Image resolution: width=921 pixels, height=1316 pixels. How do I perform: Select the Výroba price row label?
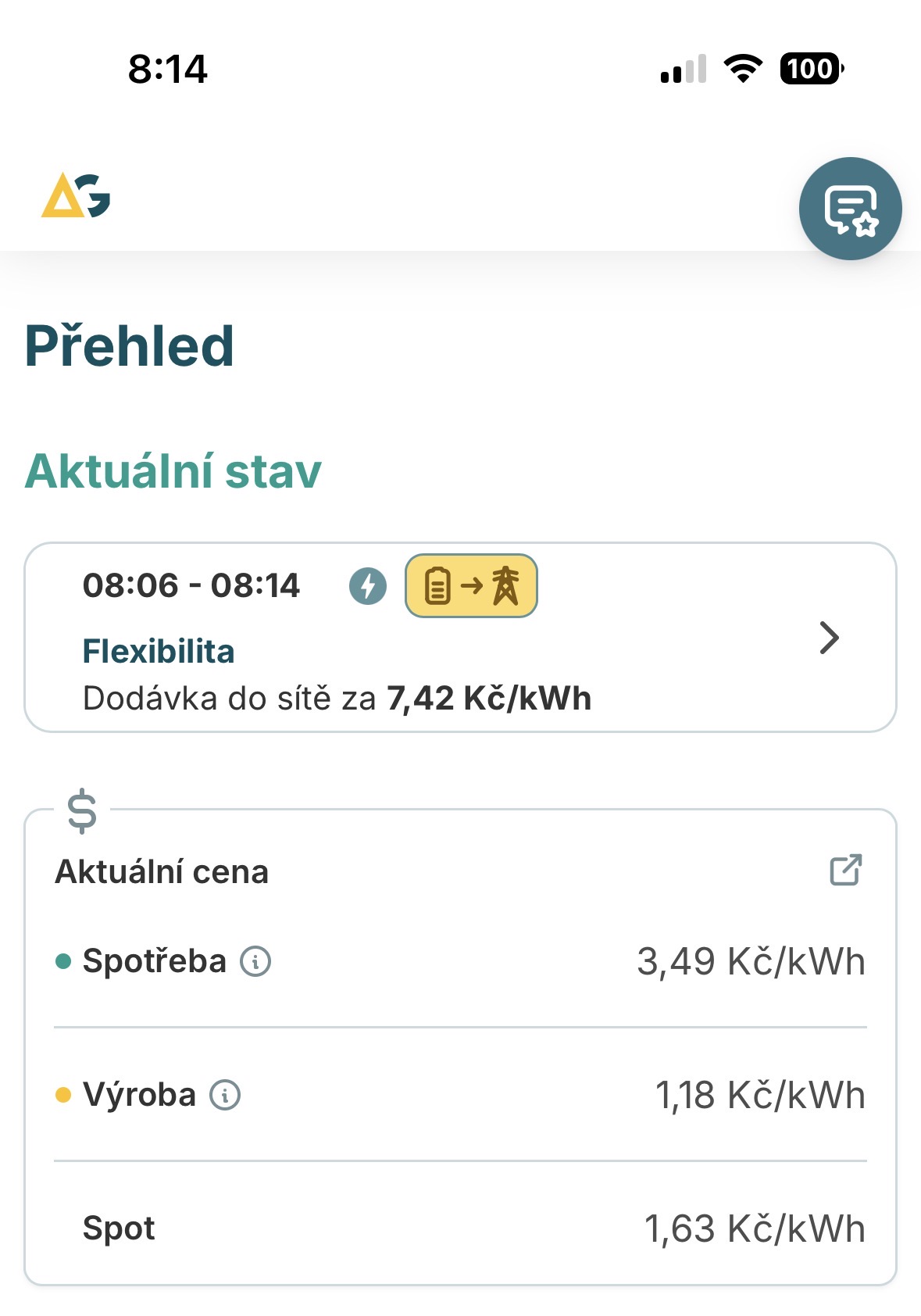[x=139, y=1095]
